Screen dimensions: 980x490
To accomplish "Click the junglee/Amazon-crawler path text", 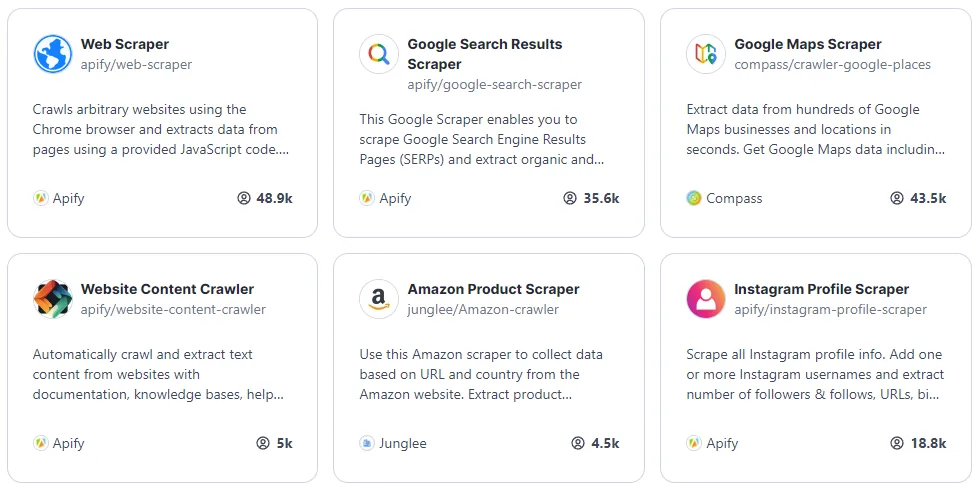I will pyautogui.click(x=483, y=309).
